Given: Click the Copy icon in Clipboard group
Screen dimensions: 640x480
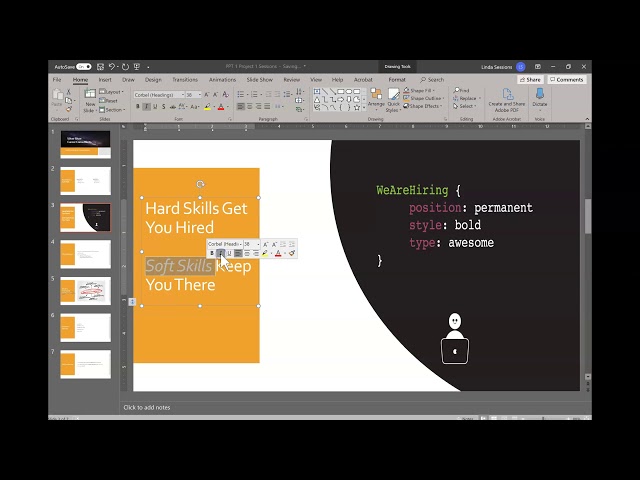Looking at the screenshot, I should coord(69,100).
